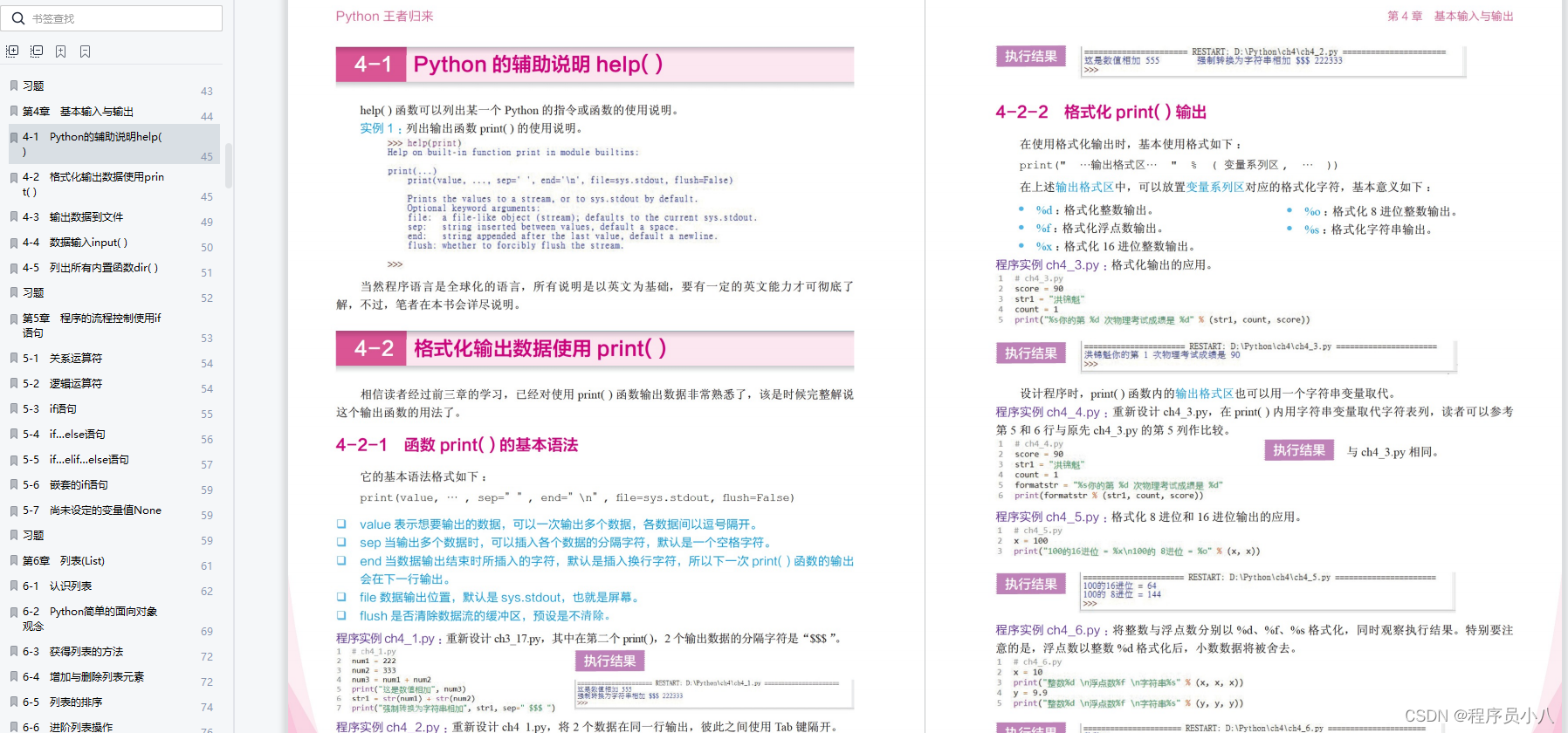1568x733 pixels.
Task: Click the bookmark flag icon beside 5-1 关系运算符
Action: point(14,359)
